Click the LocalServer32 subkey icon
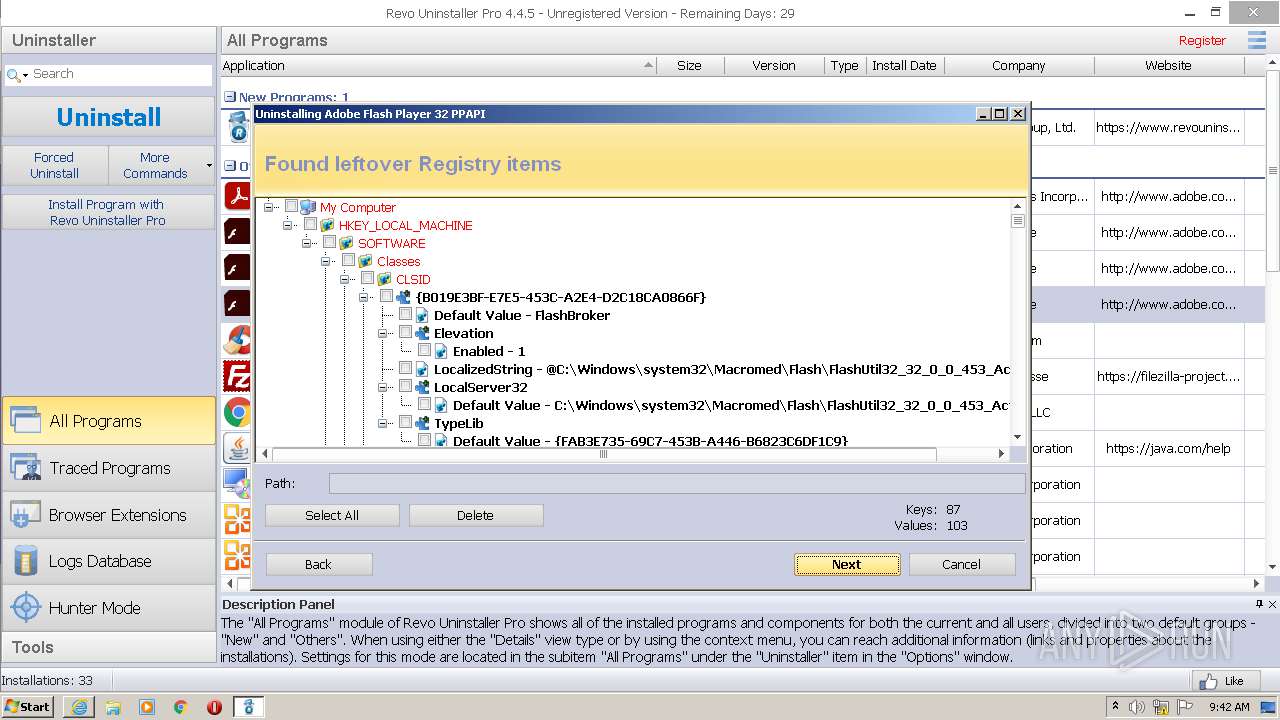Image resolution: width=1280 pixels, height=720 pixels. tap(422, 387)
